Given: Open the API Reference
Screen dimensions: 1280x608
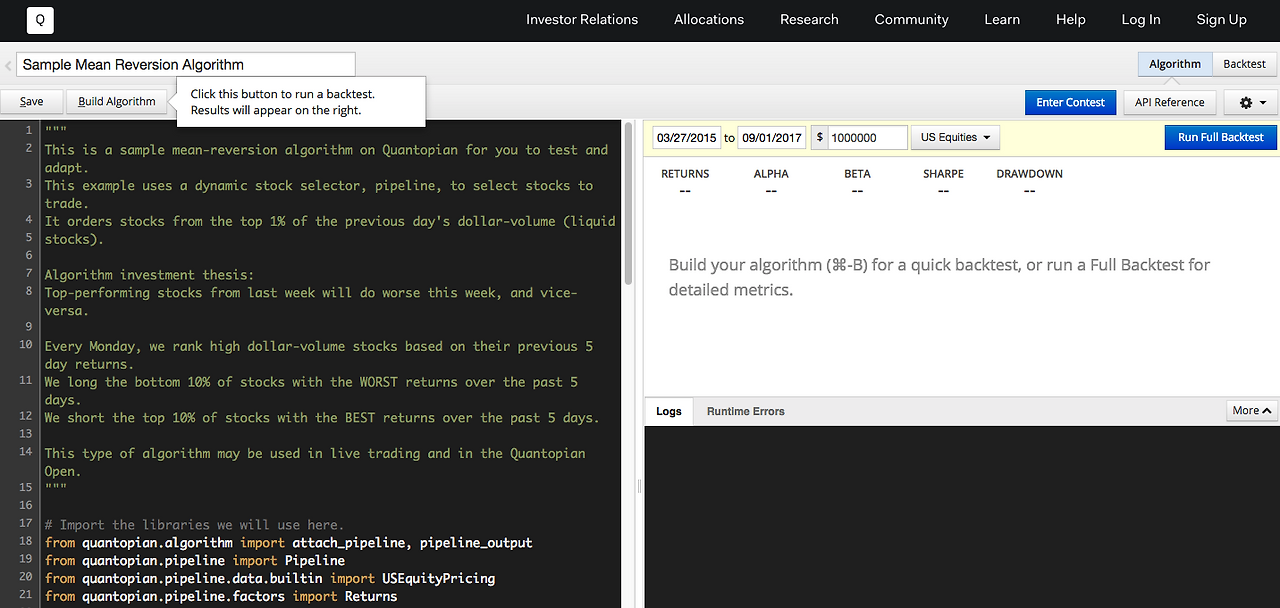Looking at the screenshot, I should click(1169, 102).
